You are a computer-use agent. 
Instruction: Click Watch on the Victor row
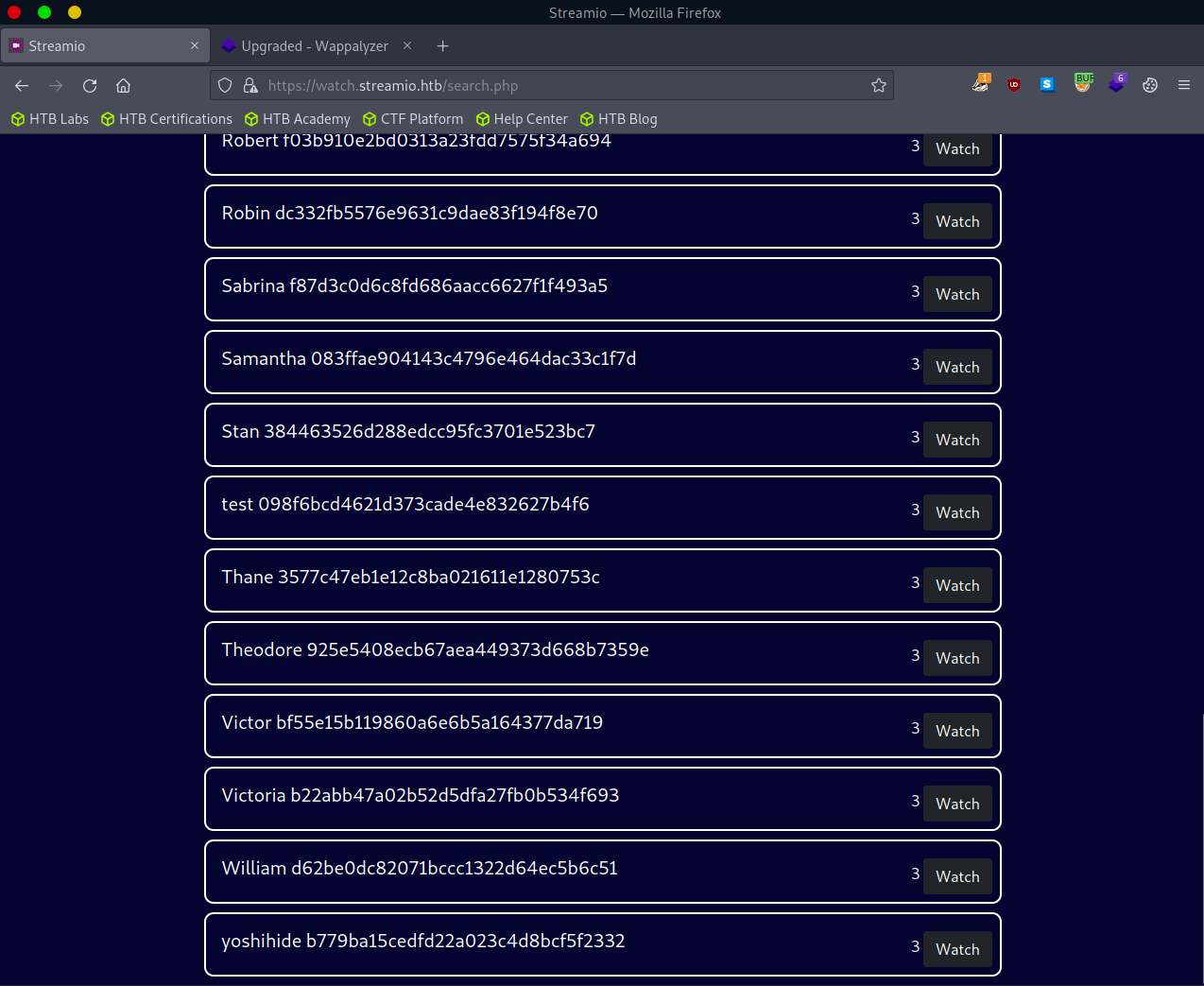[957, 731]
